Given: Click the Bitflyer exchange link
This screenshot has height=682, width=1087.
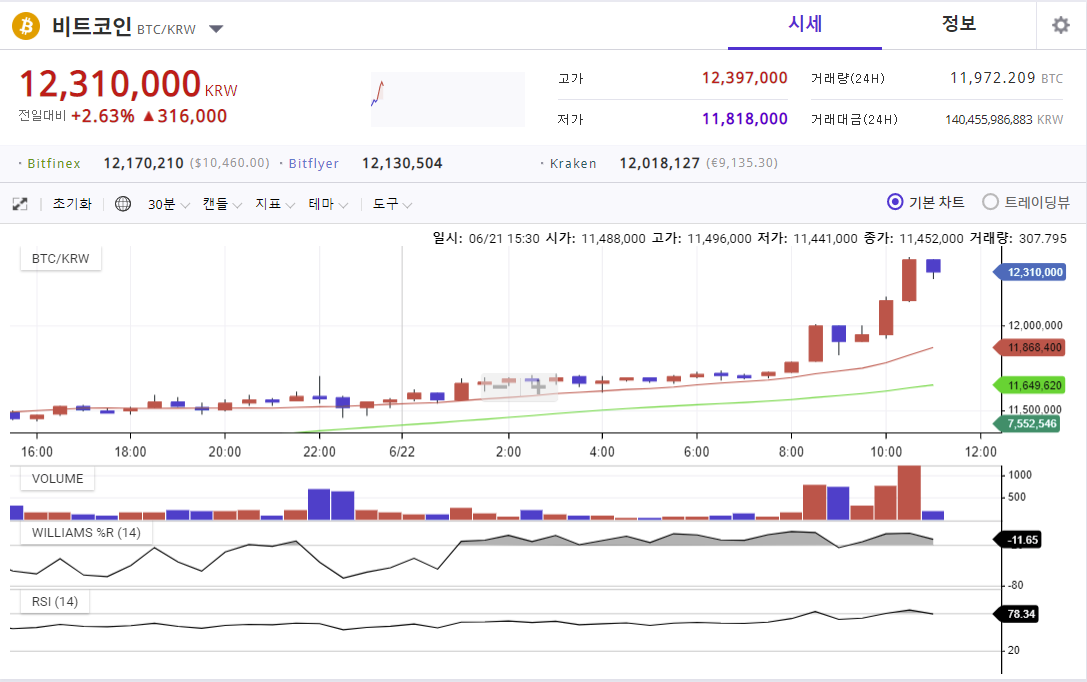Looking at the screenshot, I should click(313, 164).
